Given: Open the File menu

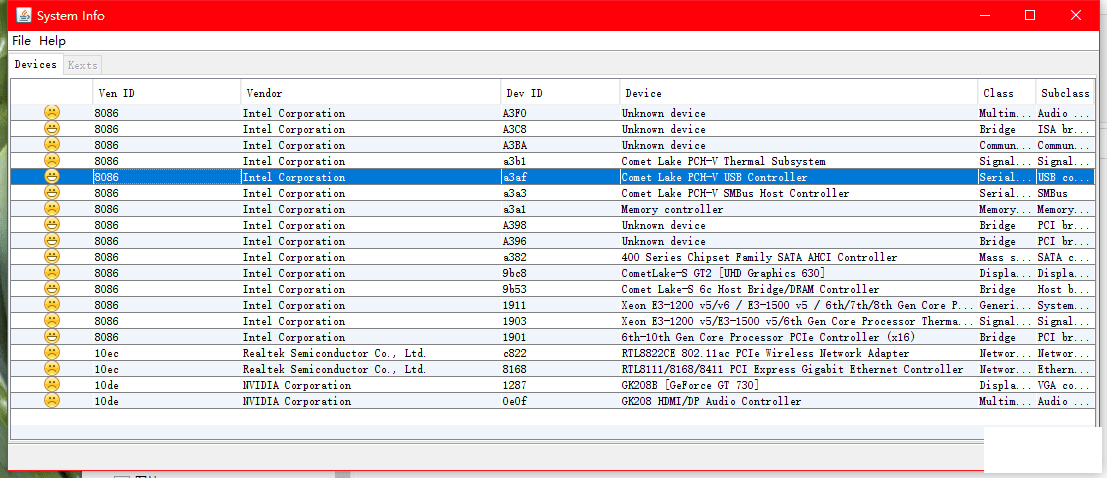Looking at the screenshot, I should point(21,41).
